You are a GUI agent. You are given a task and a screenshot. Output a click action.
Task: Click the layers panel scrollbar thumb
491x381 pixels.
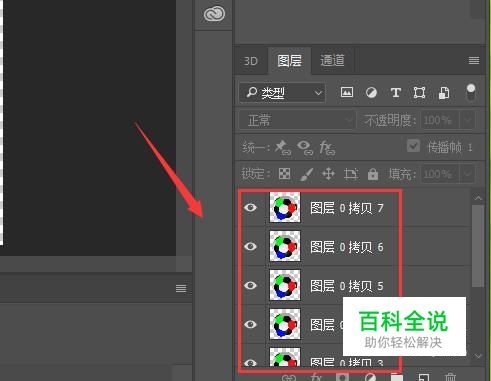click(478, 246)
